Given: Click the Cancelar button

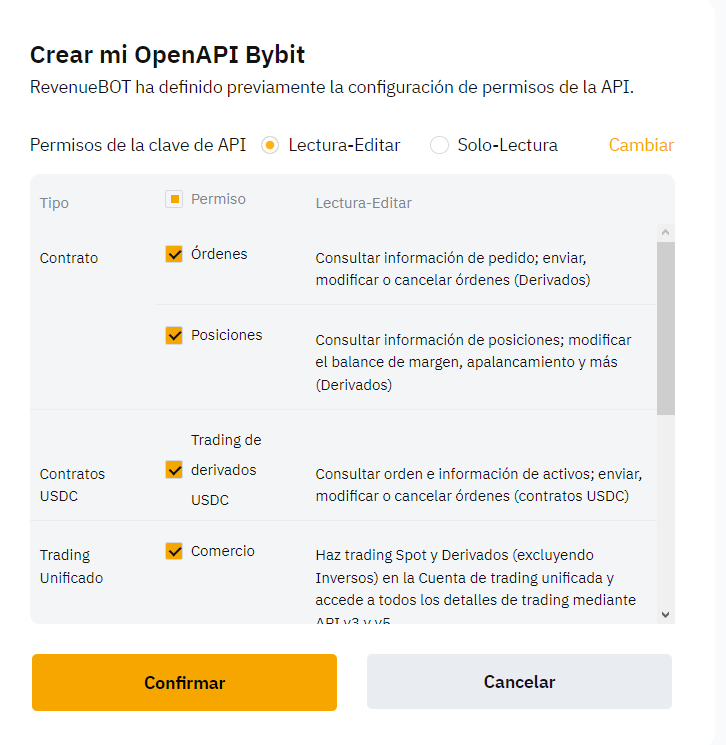Looking at the screenshot, I should [x=519, y=682].
